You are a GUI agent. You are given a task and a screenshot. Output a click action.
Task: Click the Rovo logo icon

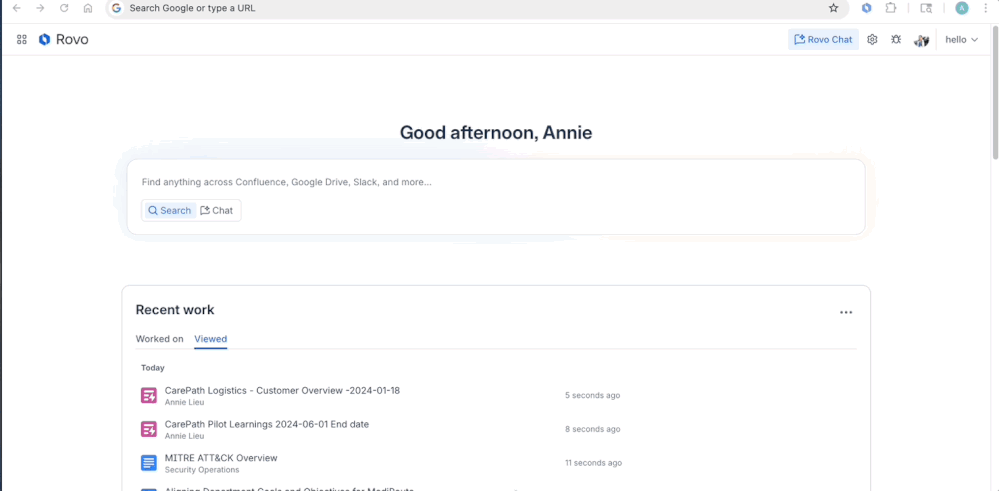[x=44, y=40]
